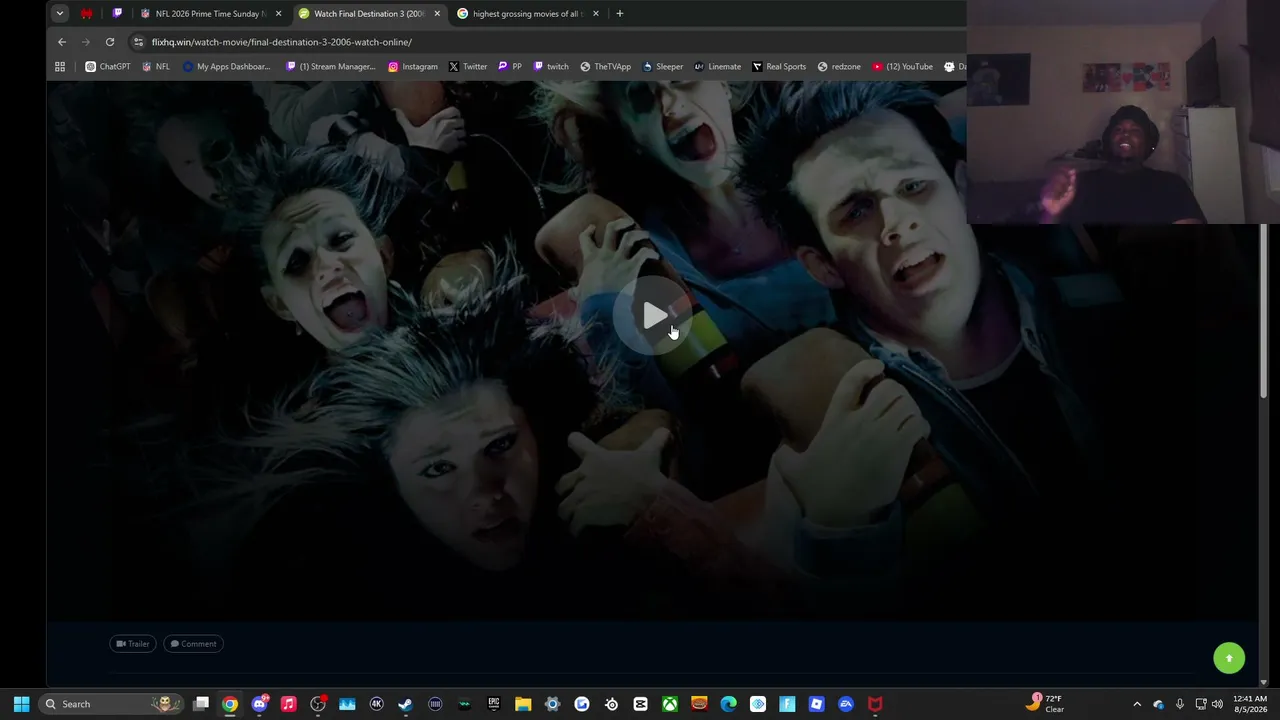Screen dimensions: 1280x720
Task: Show hidden system tray icons
Action: click(x=1137, y=704)
